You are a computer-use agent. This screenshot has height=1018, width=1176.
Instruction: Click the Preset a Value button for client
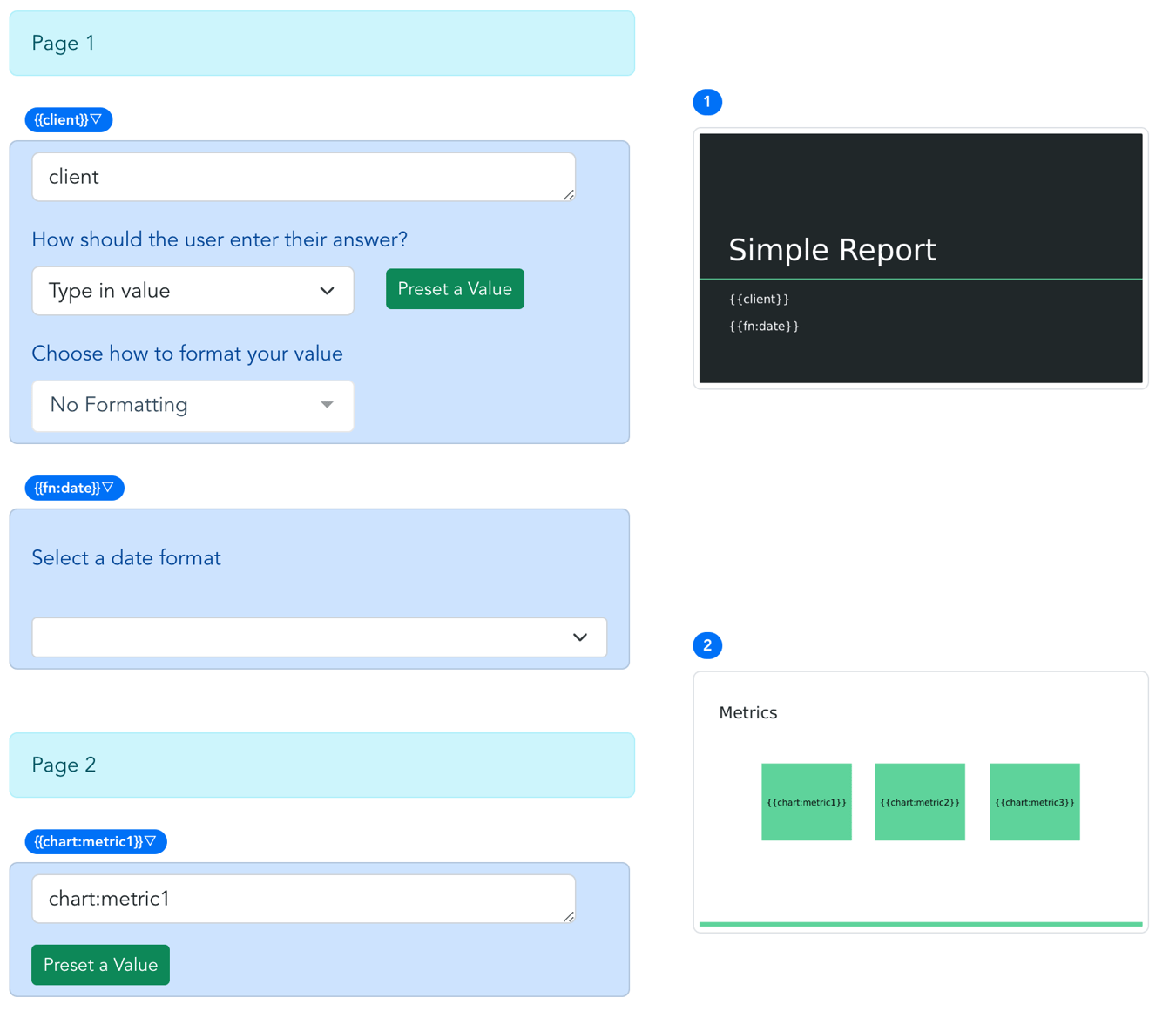(455, 288)
